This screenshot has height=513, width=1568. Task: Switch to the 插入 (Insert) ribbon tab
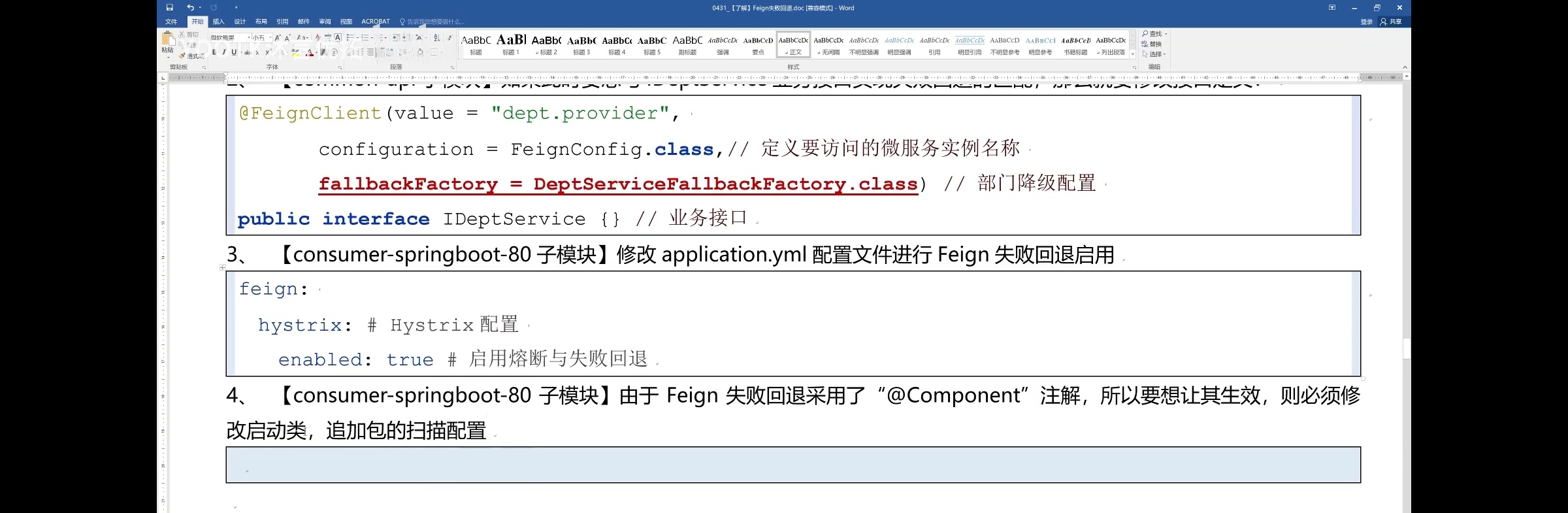(219, 22)
